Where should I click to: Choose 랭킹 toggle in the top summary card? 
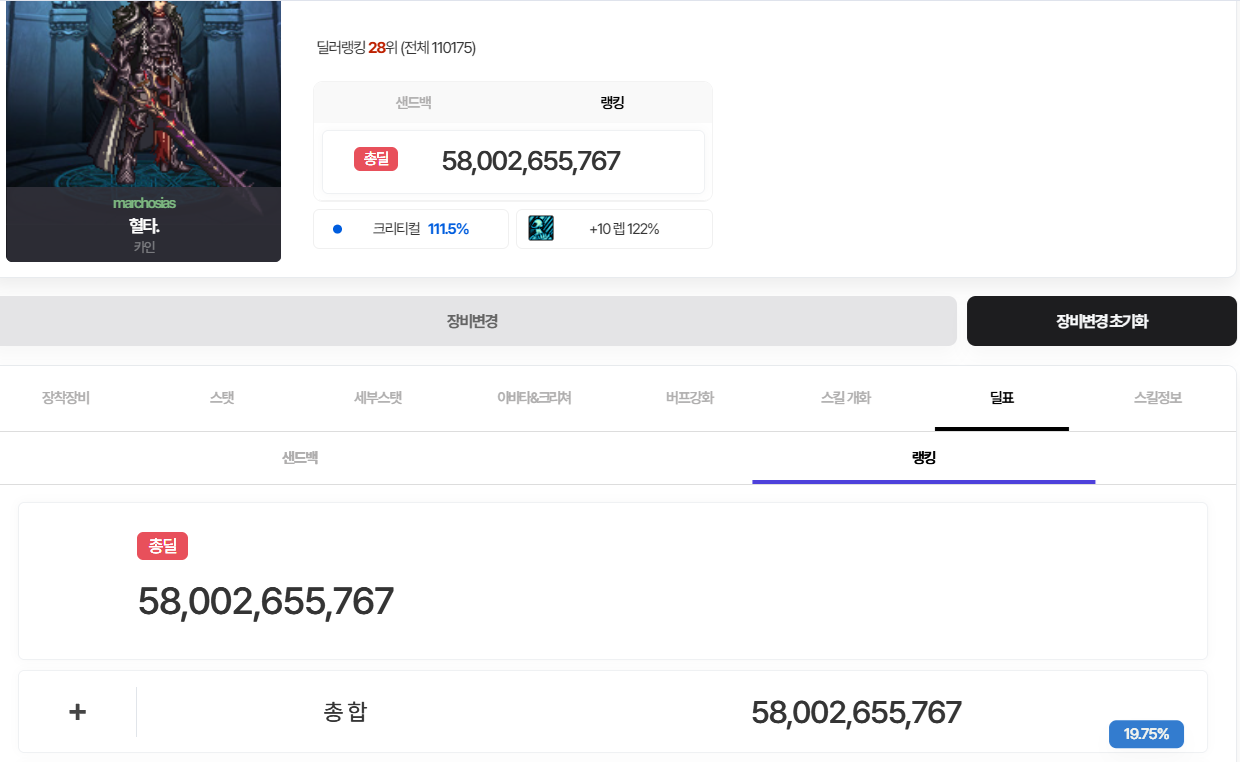coord(612,103)
